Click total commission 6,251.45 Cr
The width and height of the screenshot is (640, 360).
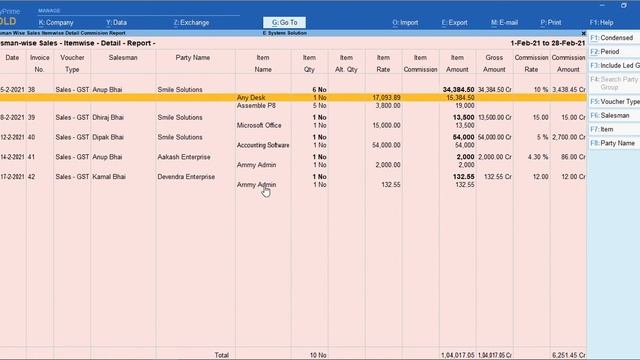pos(569,355)
